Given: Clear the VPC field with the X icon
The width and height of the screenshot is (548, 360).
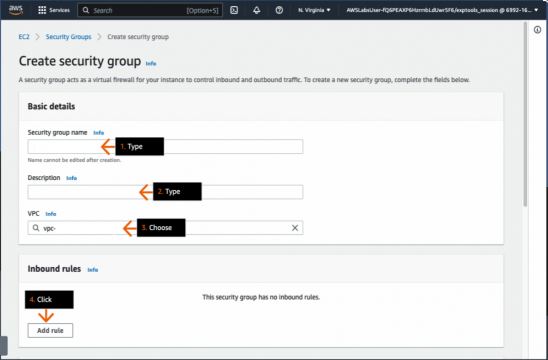Looking at the screenshot, I should click(295, 228).
